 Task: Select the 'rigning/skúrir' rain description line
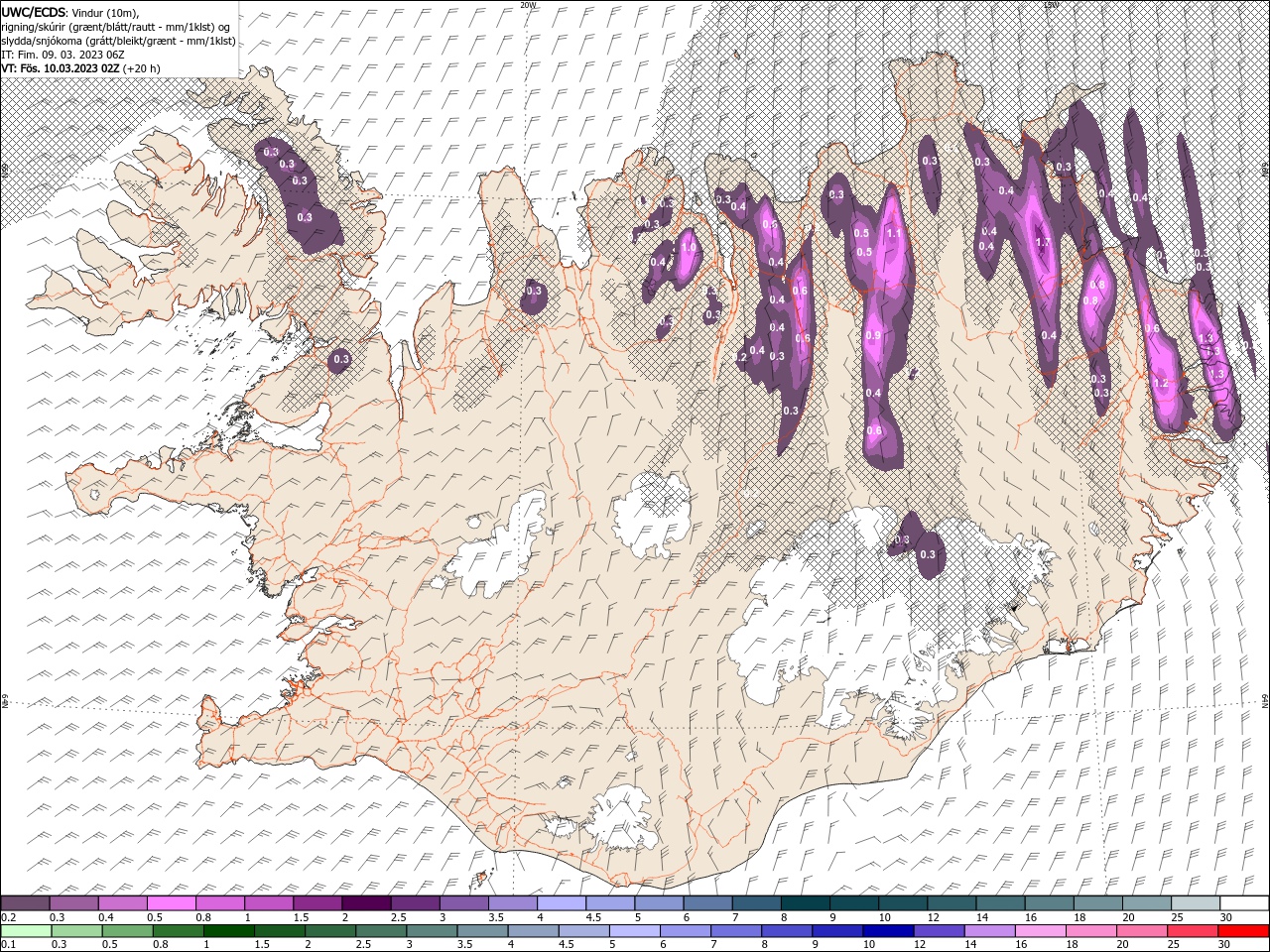pyautogui.click(x=116, y=26)
